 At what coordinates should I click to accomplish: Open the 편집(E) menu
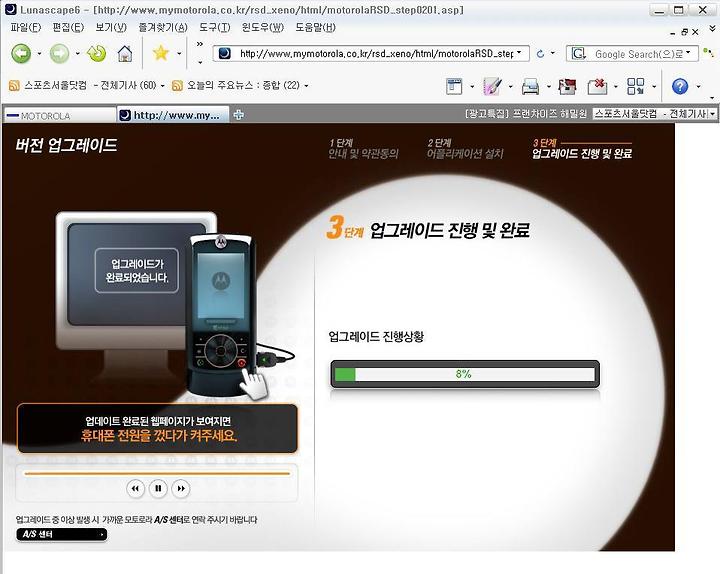[x=68, y=28]
